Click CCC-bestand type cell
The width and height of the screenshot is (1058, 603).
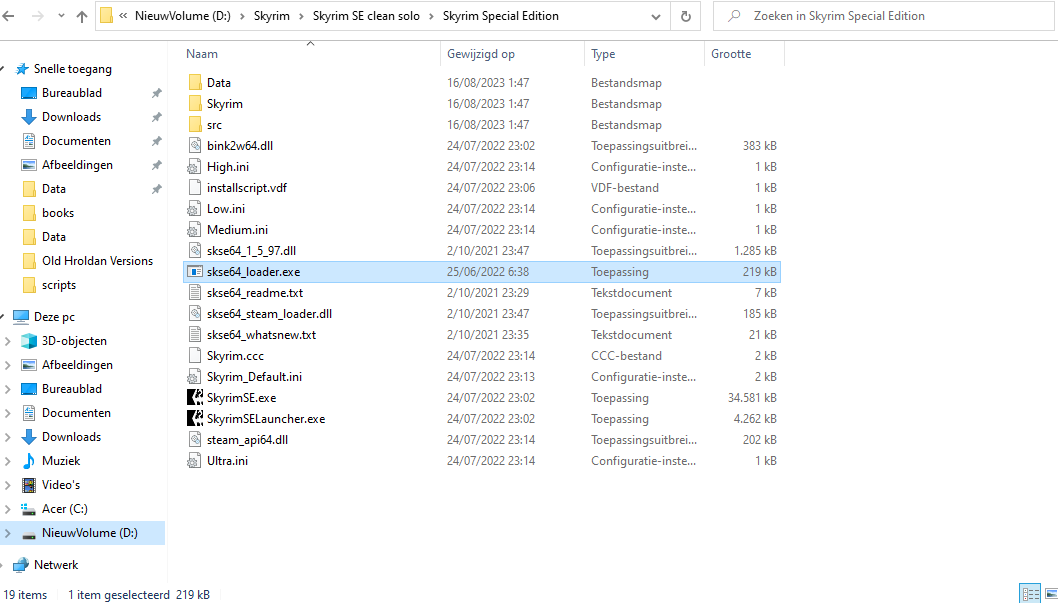click(x=626, y=355)
